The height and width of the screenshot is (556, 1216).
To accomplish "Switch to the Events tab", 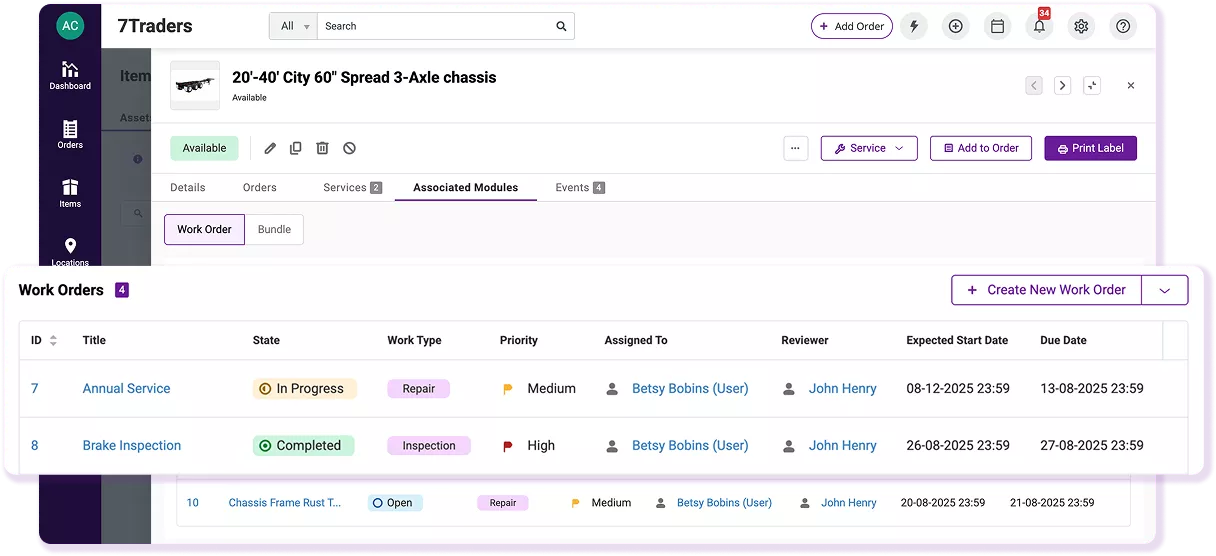I will [x=579, y=187].
